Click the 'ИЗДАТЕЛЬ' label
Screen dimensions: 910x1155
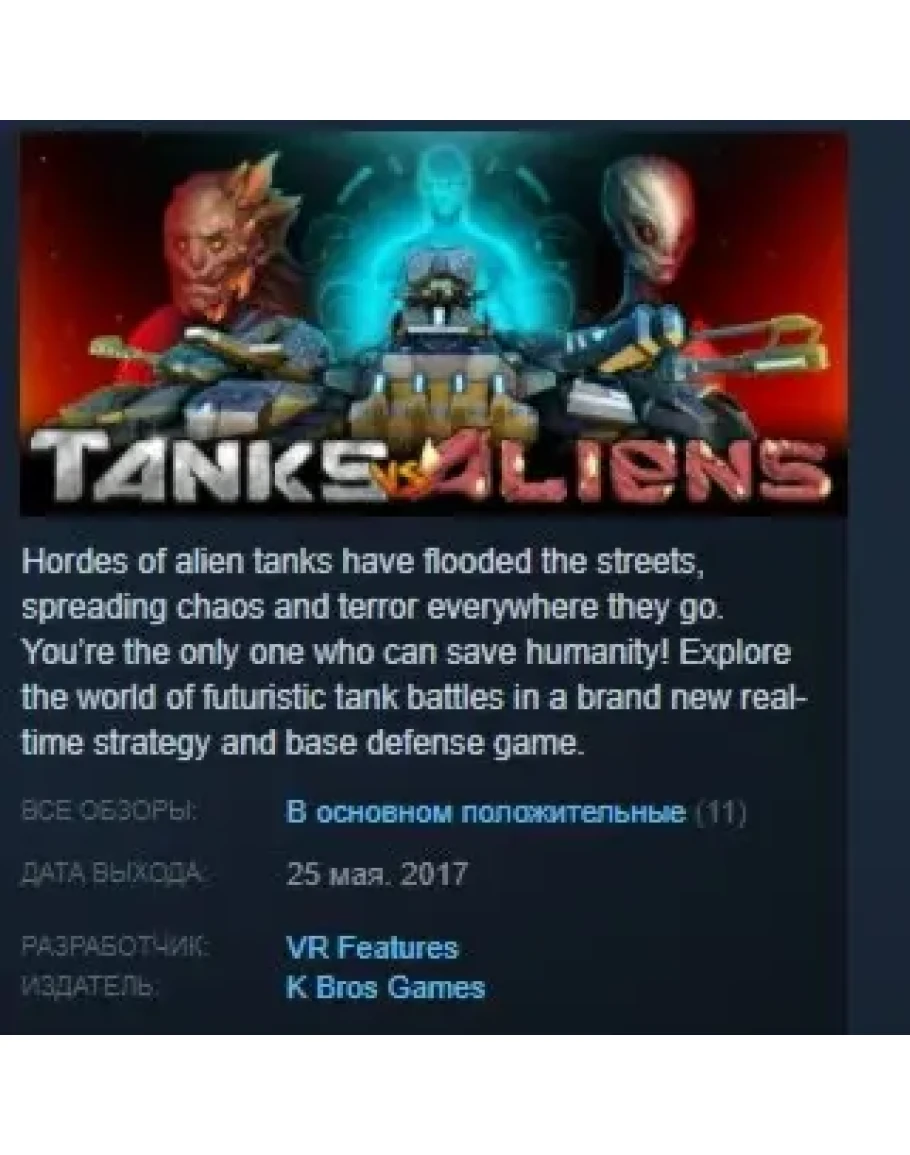pyautogui.click(x=89, y=986)
